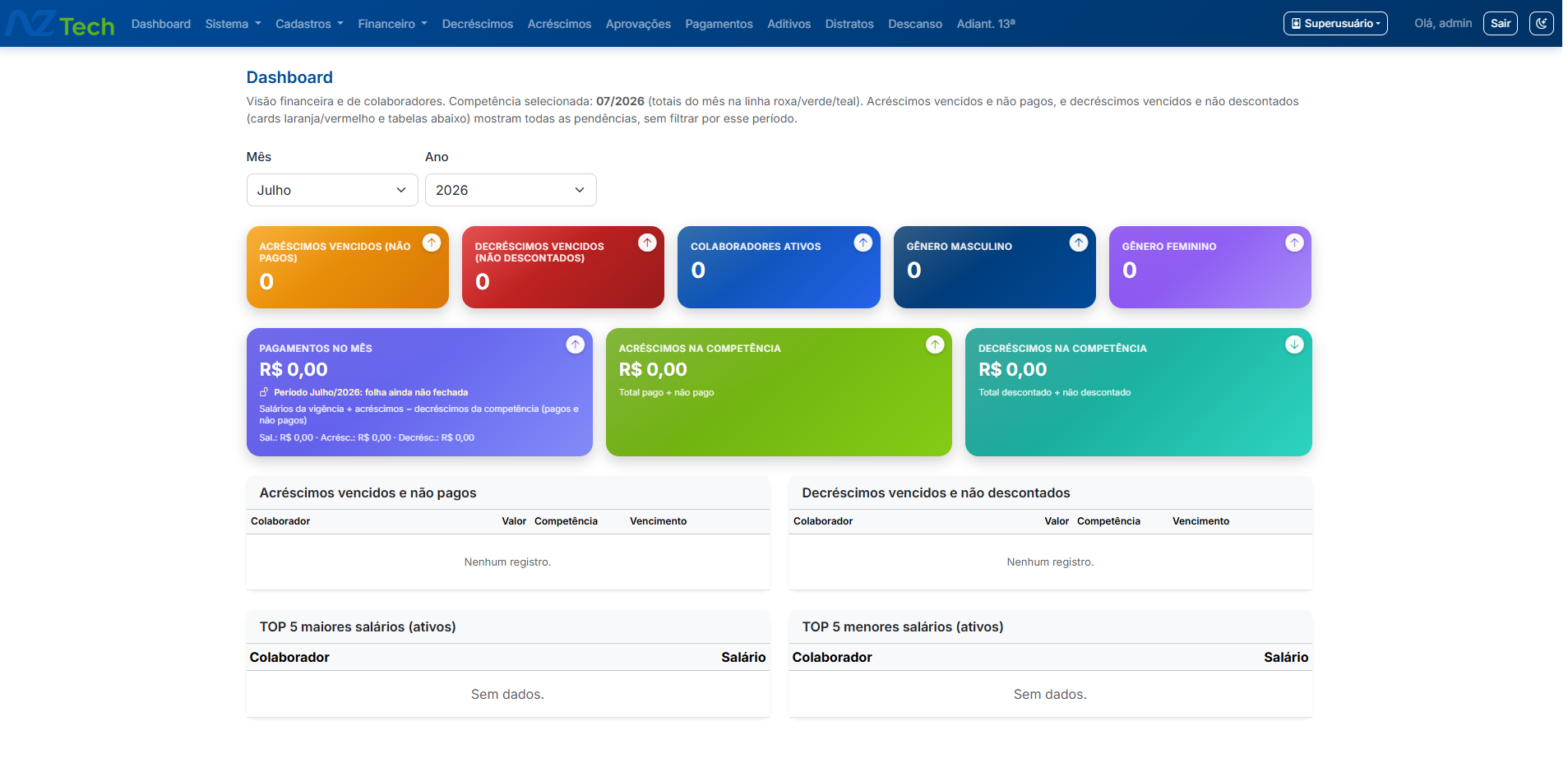This screenshot has width=1568, height=772.
Task: Click the Gênero Masculino card
Action: 995,267
